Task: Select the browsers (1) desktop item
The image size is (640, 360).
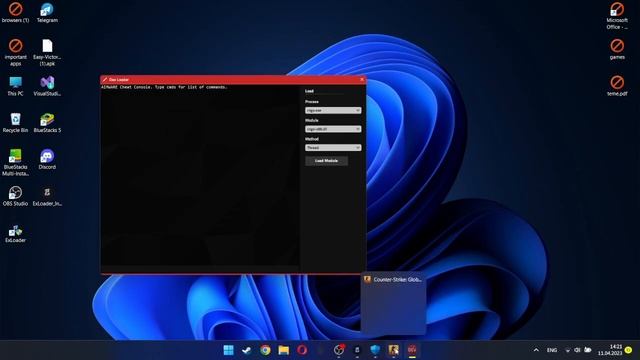Action: pyautogui.click(x=16, y=13)
